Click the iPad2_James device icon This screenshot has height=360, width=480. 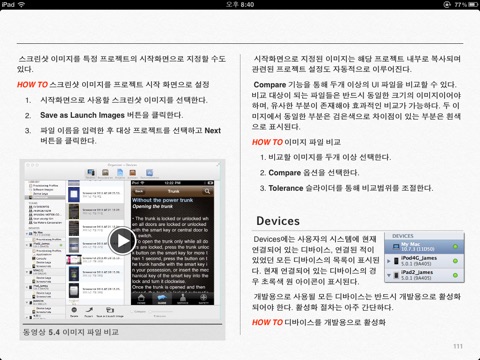396,275
